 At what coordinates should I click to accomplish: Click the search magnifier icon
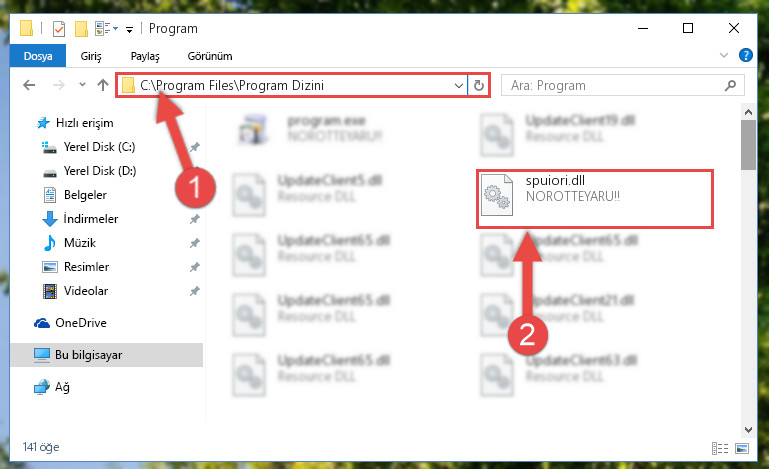(x=730, y=85)
